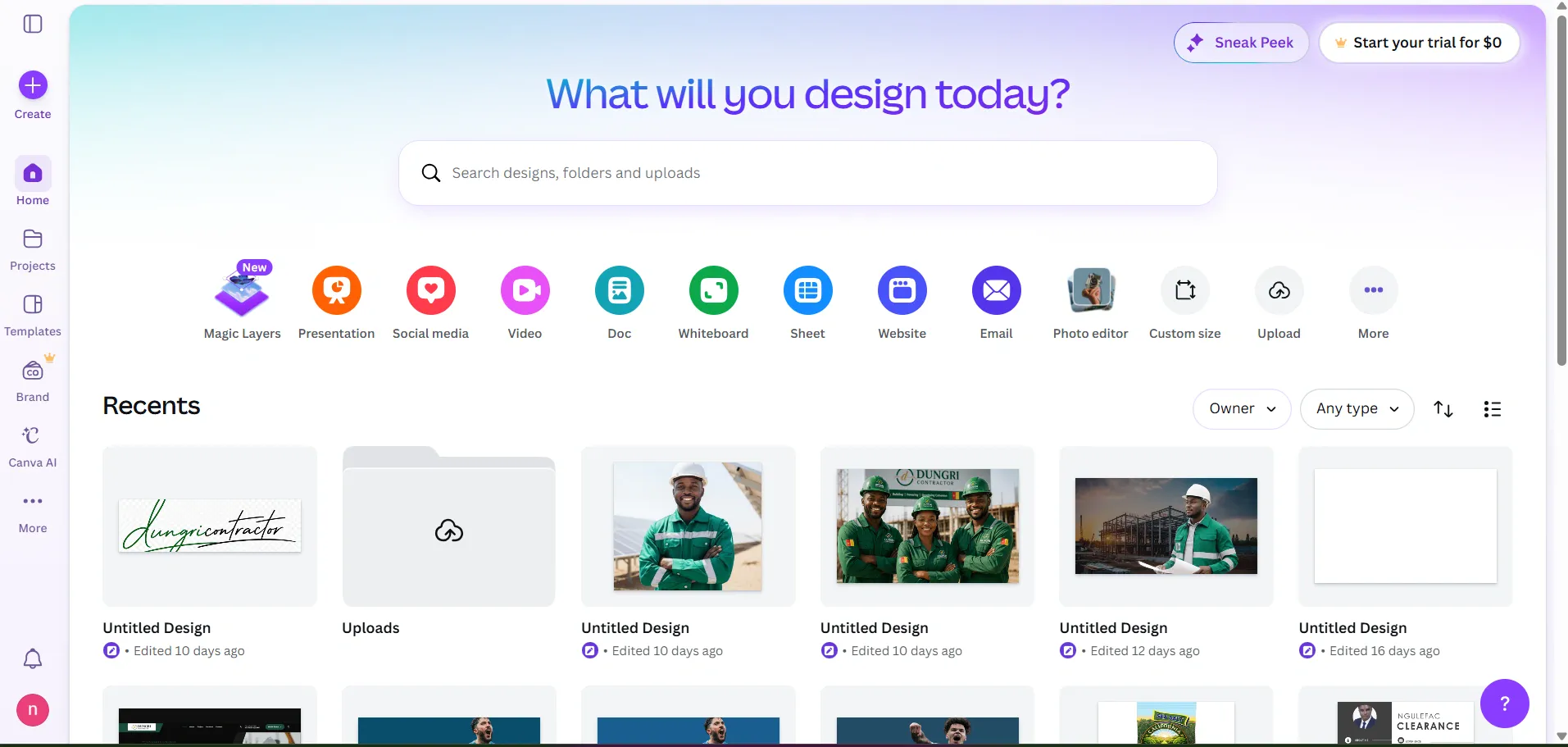Open the Any type filter dropdown
This screenshot has height=747, width=1568.
point(1357,408)
